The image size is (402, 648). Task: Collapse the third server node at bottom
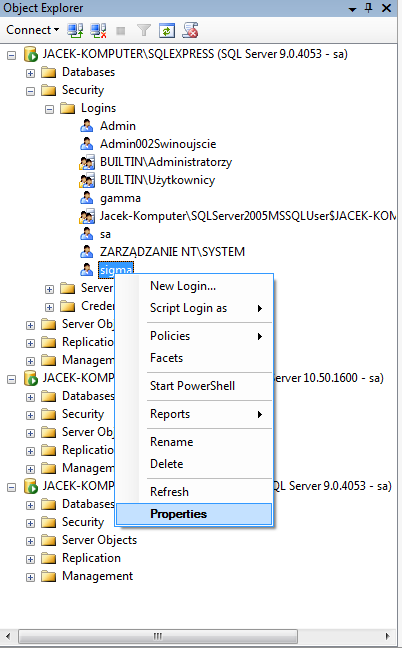coord(12,487)
